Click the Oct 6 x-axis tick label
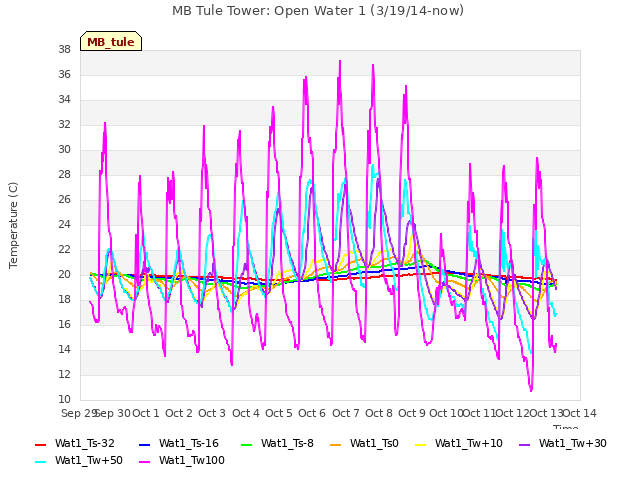Image resolution: width=640 pixels, height=480 pixels. (x=312, y=413)
